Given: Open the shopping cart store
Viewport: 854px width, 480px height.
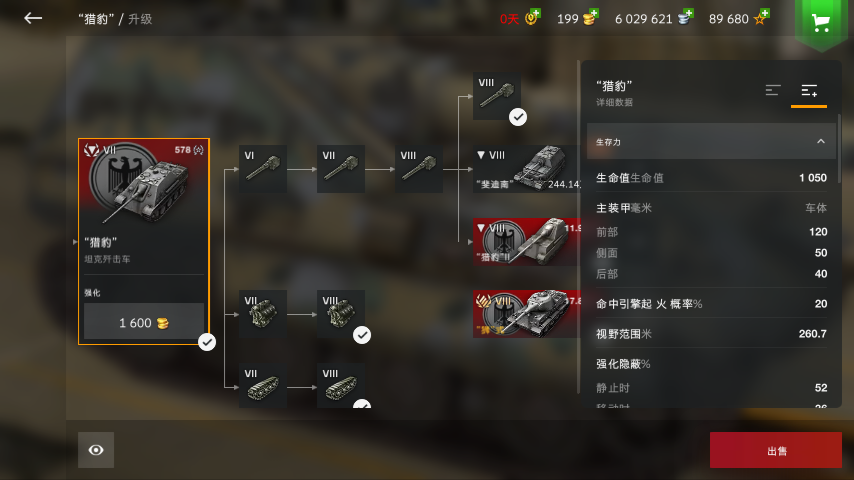Looking at the screenshot, I should [821, 22].
